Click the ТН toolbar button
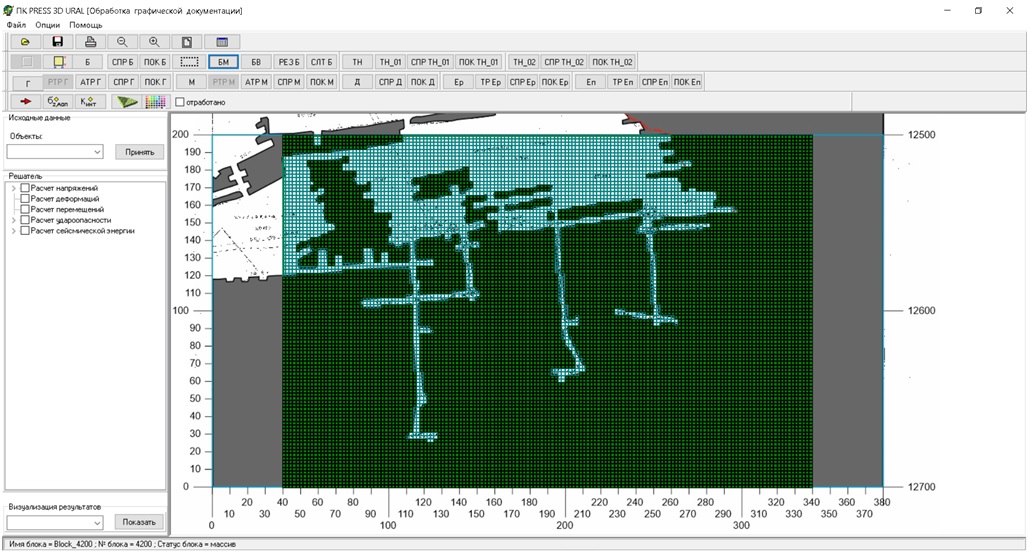1028x552 pixels. pos(357,62)
